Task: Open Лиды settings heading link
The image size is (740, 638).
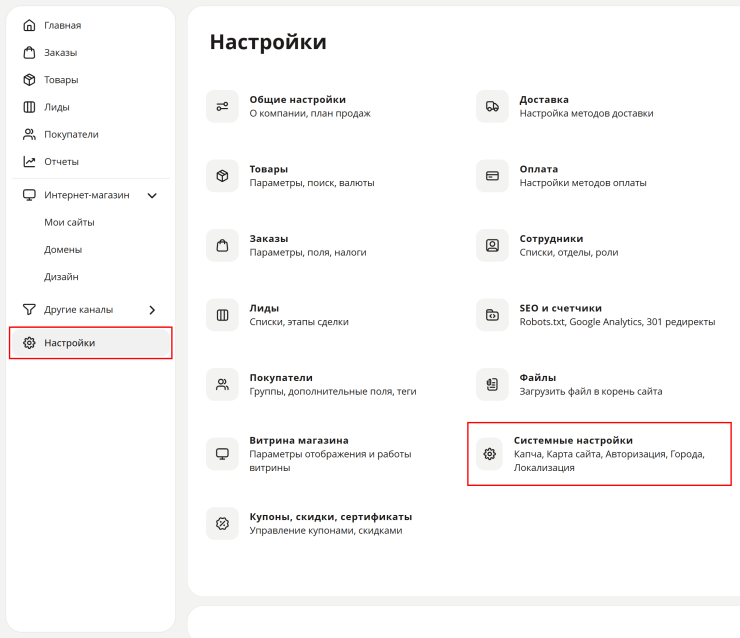Action: click(264, 308)
